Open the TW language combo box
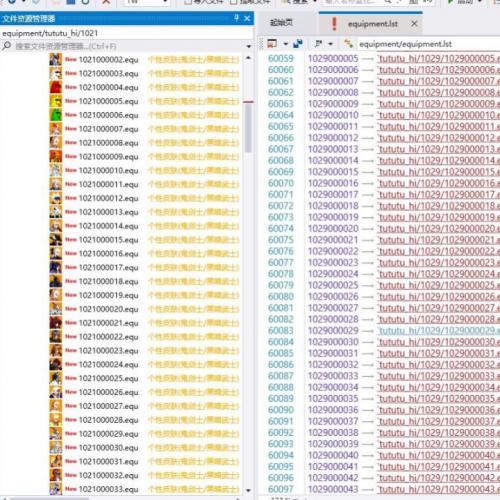The height and width of the screenshot is (500, 500). [x=147, y=2]
